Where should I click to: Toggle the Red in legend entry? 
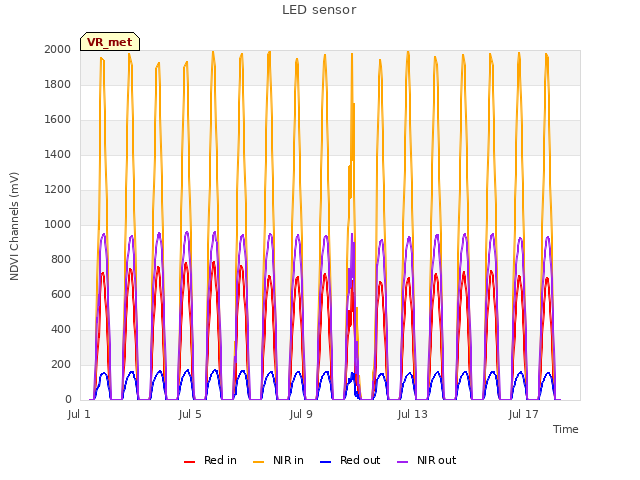point(210,460)
